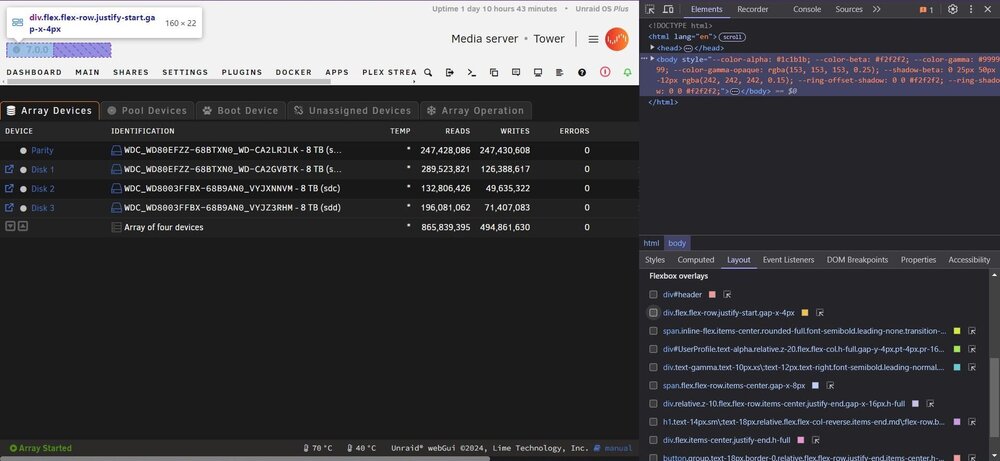
Task: Switch to Boot Device tab
Action: (240, 111)
